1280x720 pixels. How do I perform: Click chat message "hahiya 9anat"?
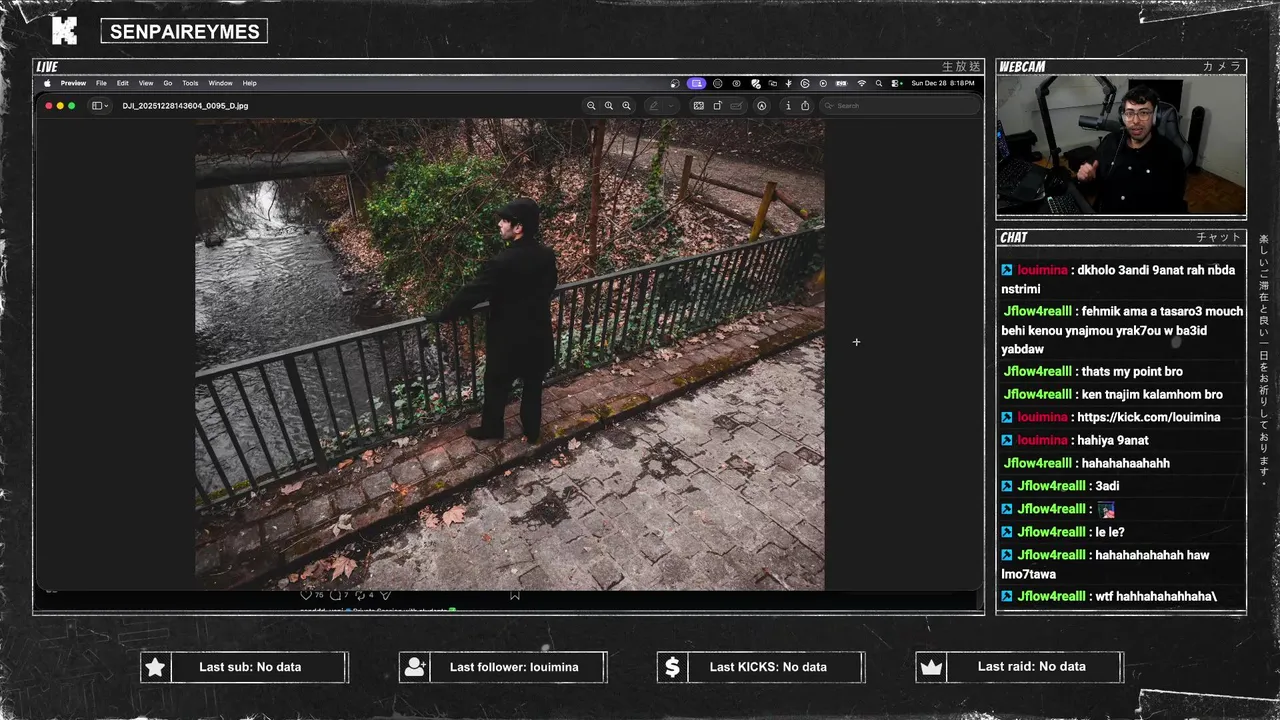(x=1113, y=440)
